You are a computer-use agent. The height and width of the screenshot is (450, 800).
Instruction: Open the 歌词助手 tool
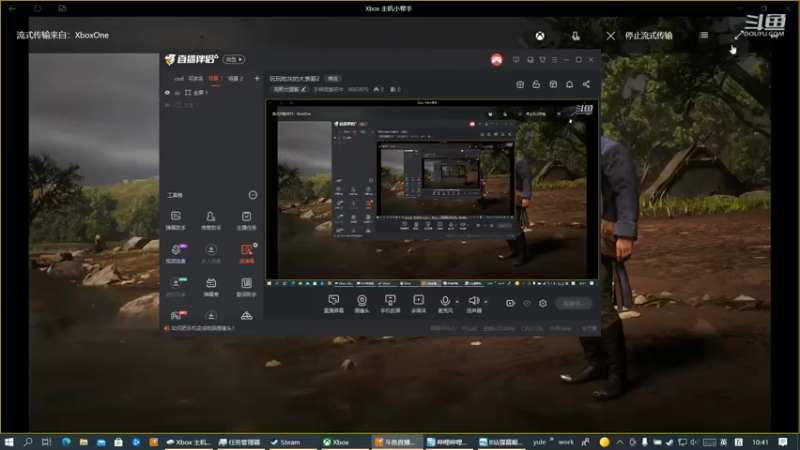coord(246,287)
